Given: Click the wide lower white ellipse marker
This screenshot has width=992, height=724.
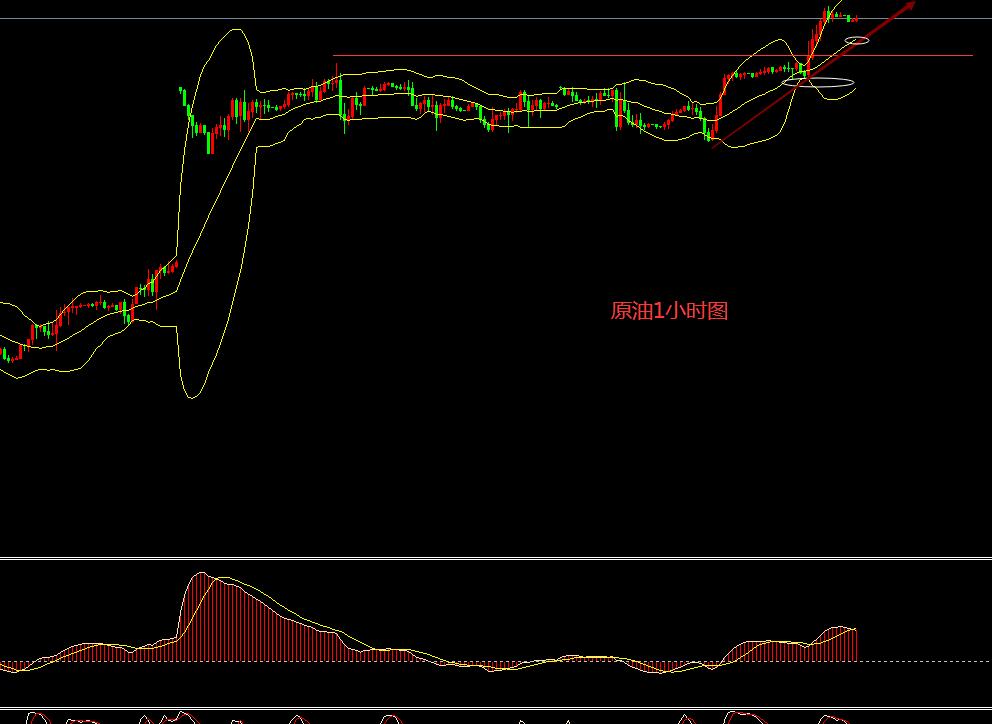Looking at the screenshot, I should pos(819,82).
